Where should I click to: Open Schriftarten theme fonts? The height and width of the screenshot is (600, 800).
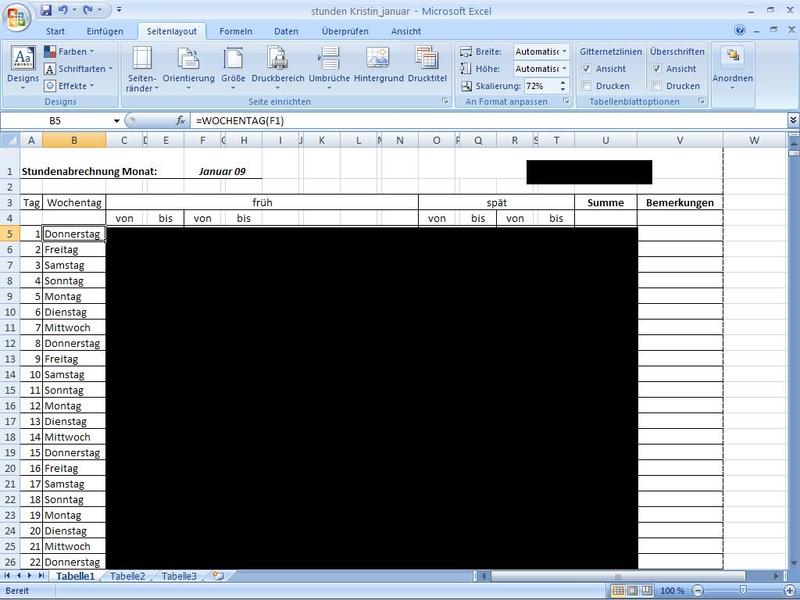78,68
